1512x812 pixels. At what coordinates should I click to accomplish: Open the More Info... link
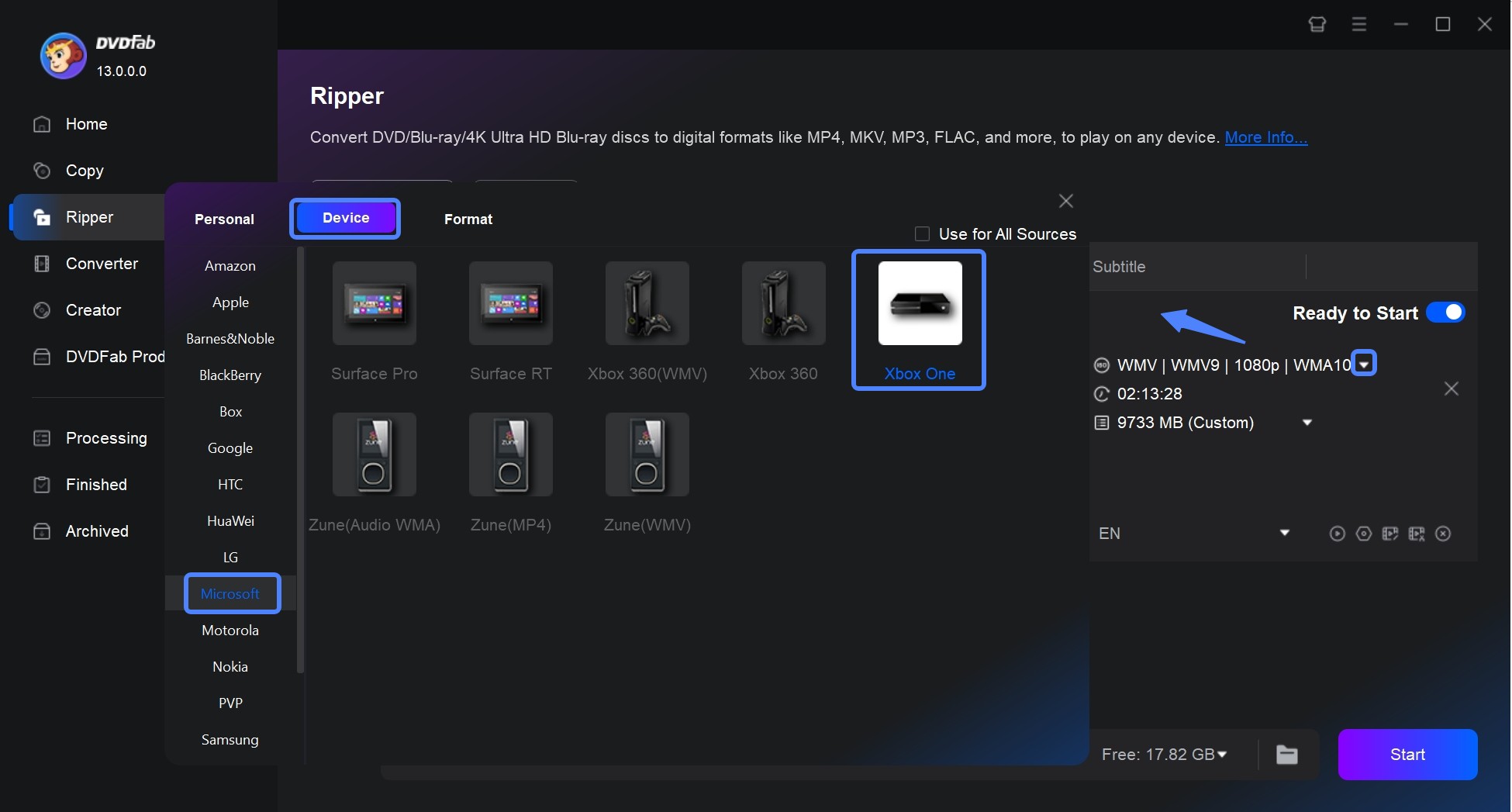[x=1265, y=137]
